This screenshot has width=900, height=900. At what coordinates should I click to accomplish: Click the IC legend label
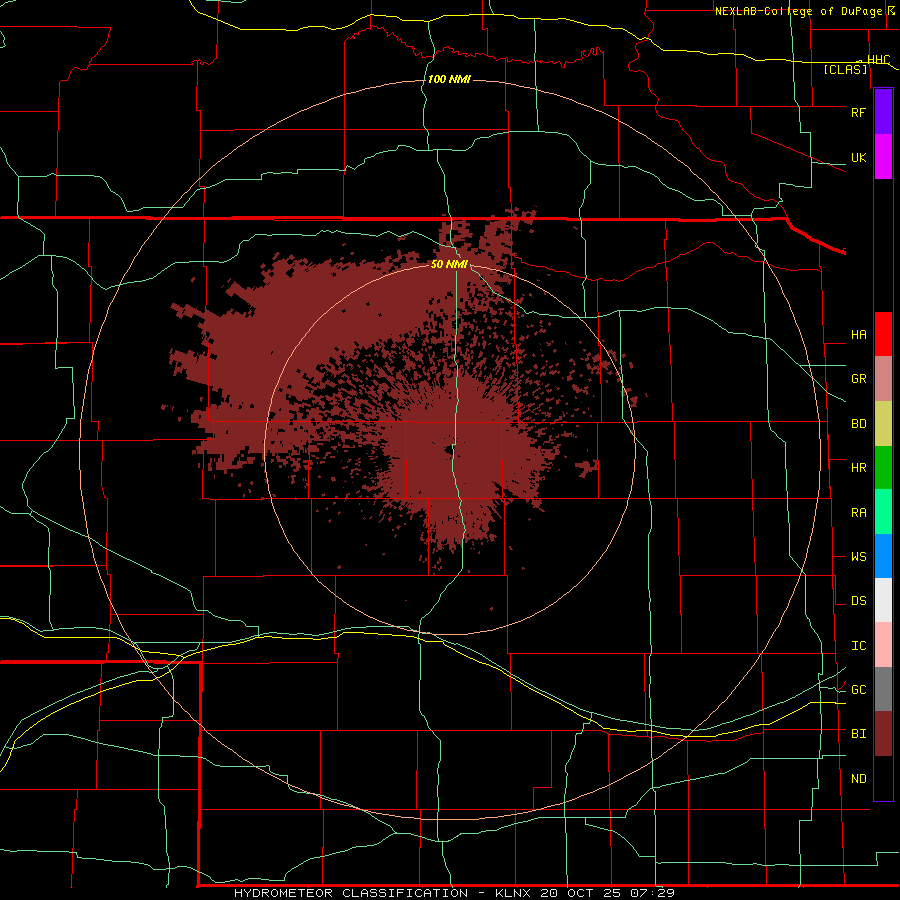pos(858,646)
